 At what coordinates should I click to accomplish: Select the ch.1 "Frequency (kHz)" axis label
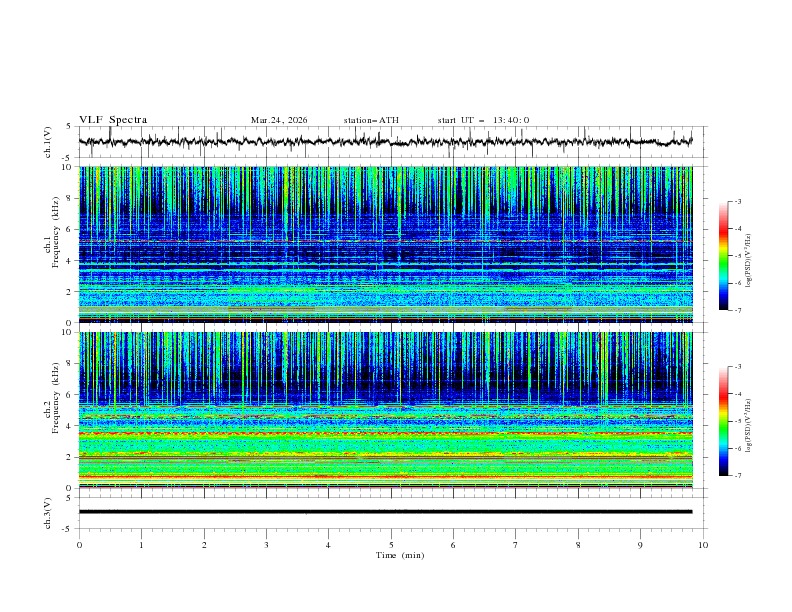coord(55,233)
